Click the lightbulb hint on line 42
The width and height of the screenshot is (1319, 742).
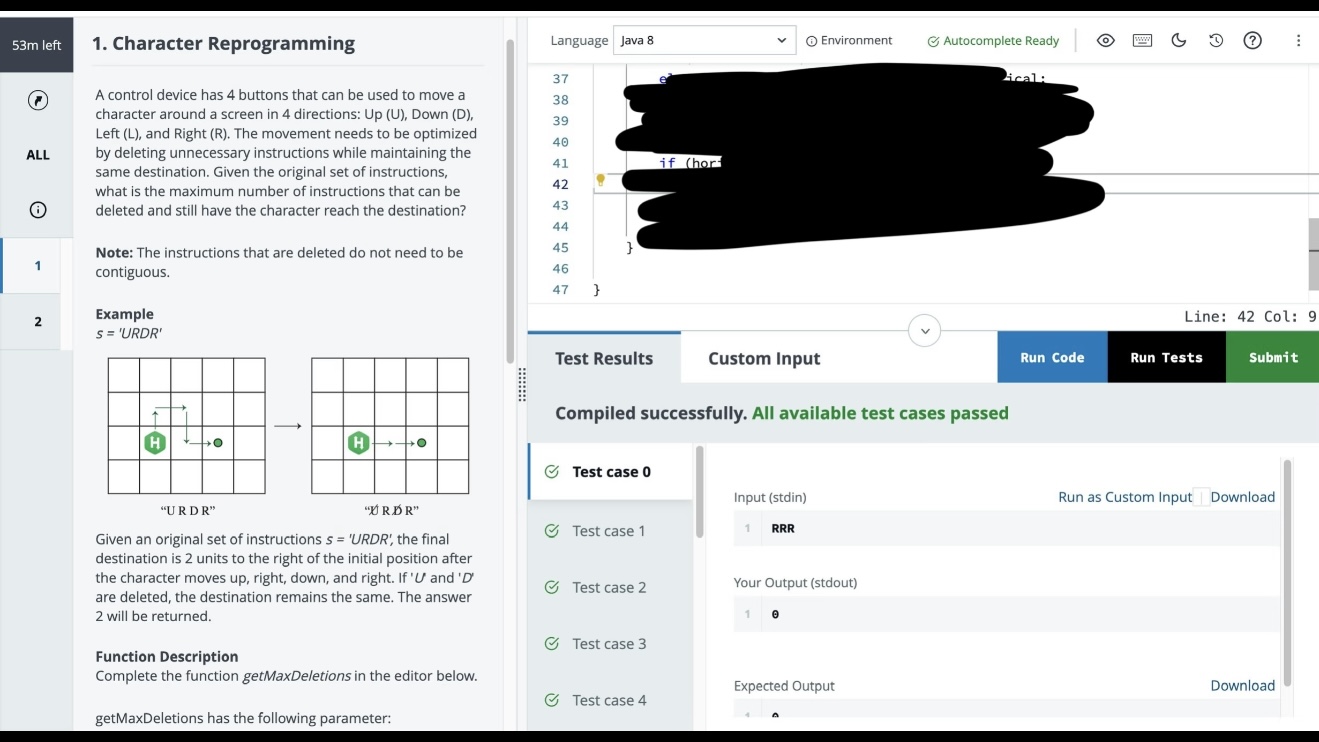click(x=600, y=181)
